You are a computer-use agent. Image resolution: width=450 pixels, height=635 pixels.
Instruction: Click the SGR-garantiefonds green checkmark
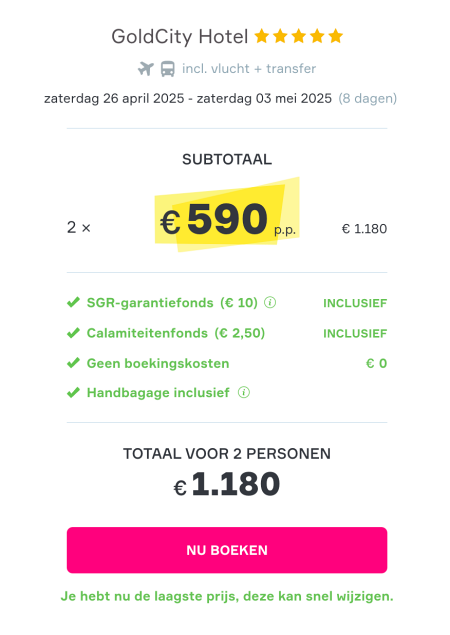coord(73,302)
